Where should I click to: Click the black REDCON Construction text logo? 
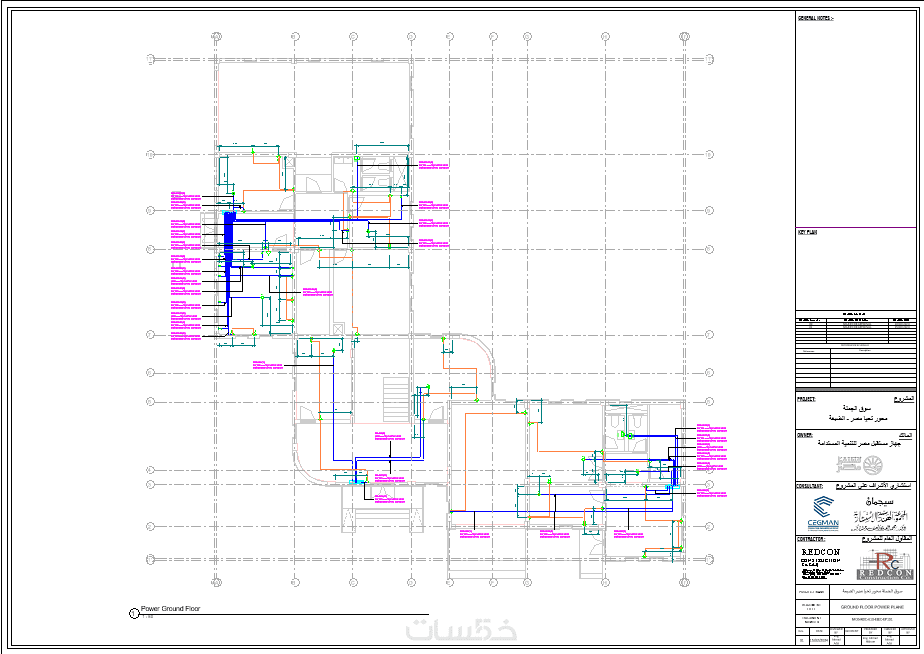(x=821, y=564)
